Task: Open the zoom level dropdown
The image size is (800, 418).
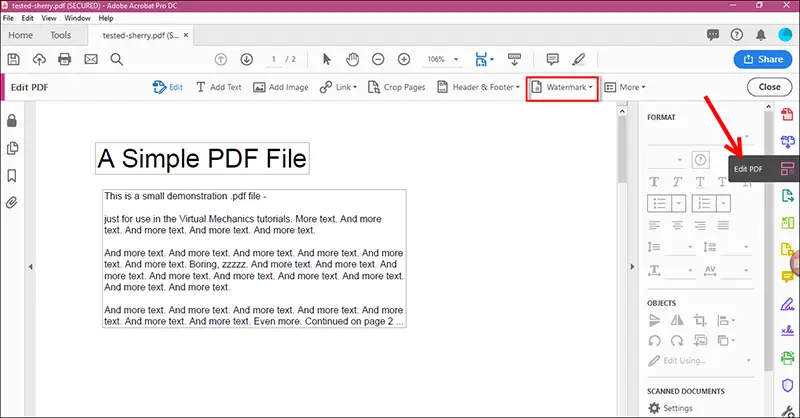Action: click(456, 59)
